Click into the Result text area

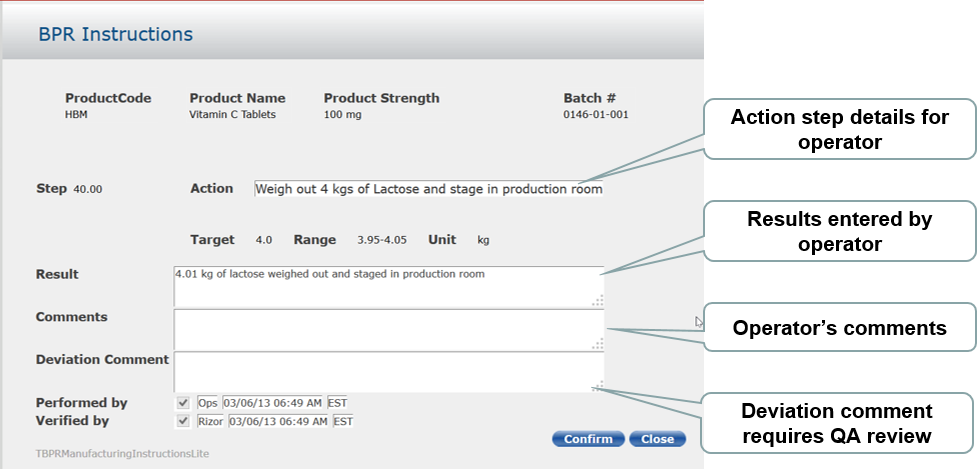[388, 286]
